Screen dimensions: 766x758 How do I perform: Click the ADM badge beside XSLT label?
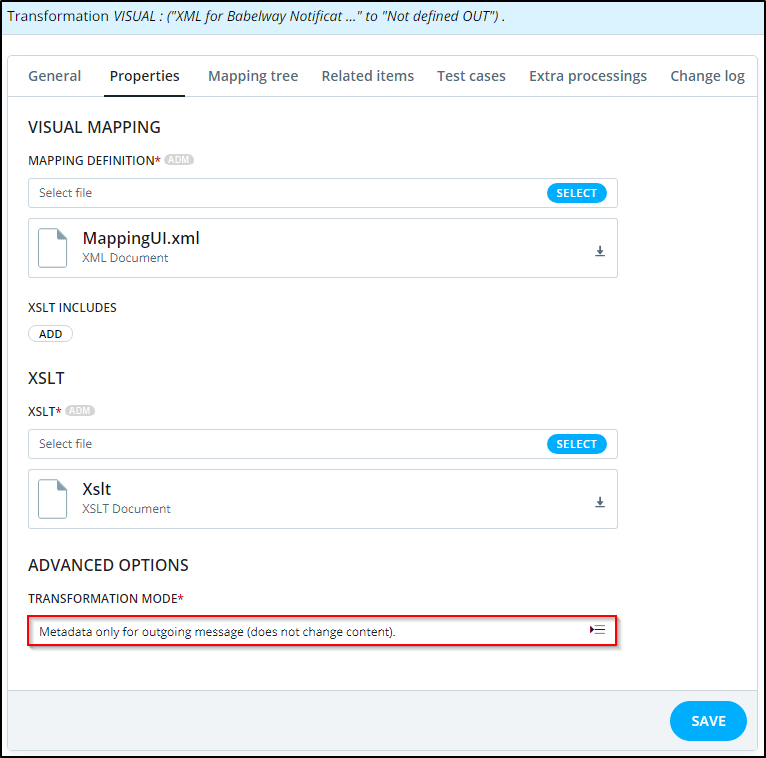(80, 411)
